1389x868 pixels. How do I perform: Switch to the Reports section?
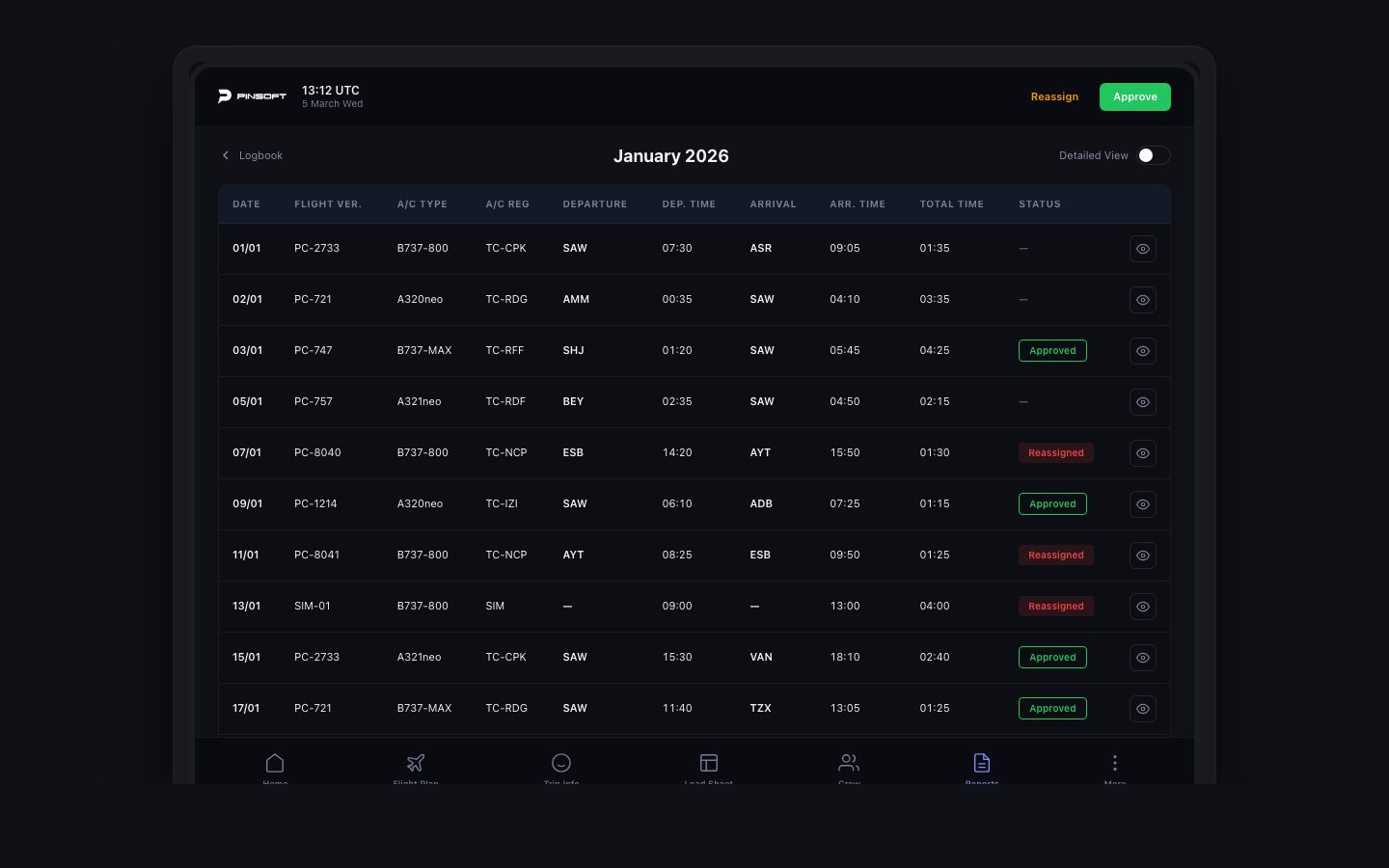[x=982, y=764]
